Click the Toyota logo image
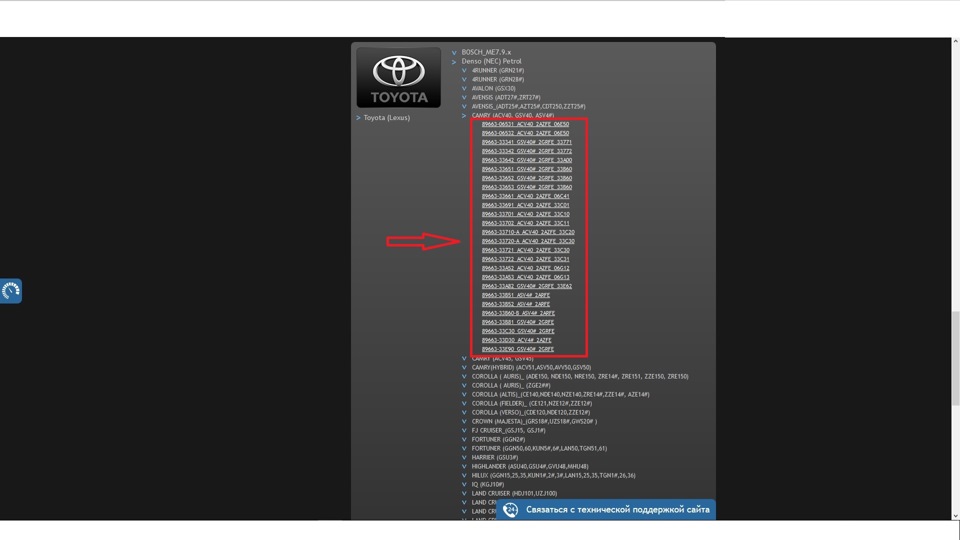 (399, 78)
